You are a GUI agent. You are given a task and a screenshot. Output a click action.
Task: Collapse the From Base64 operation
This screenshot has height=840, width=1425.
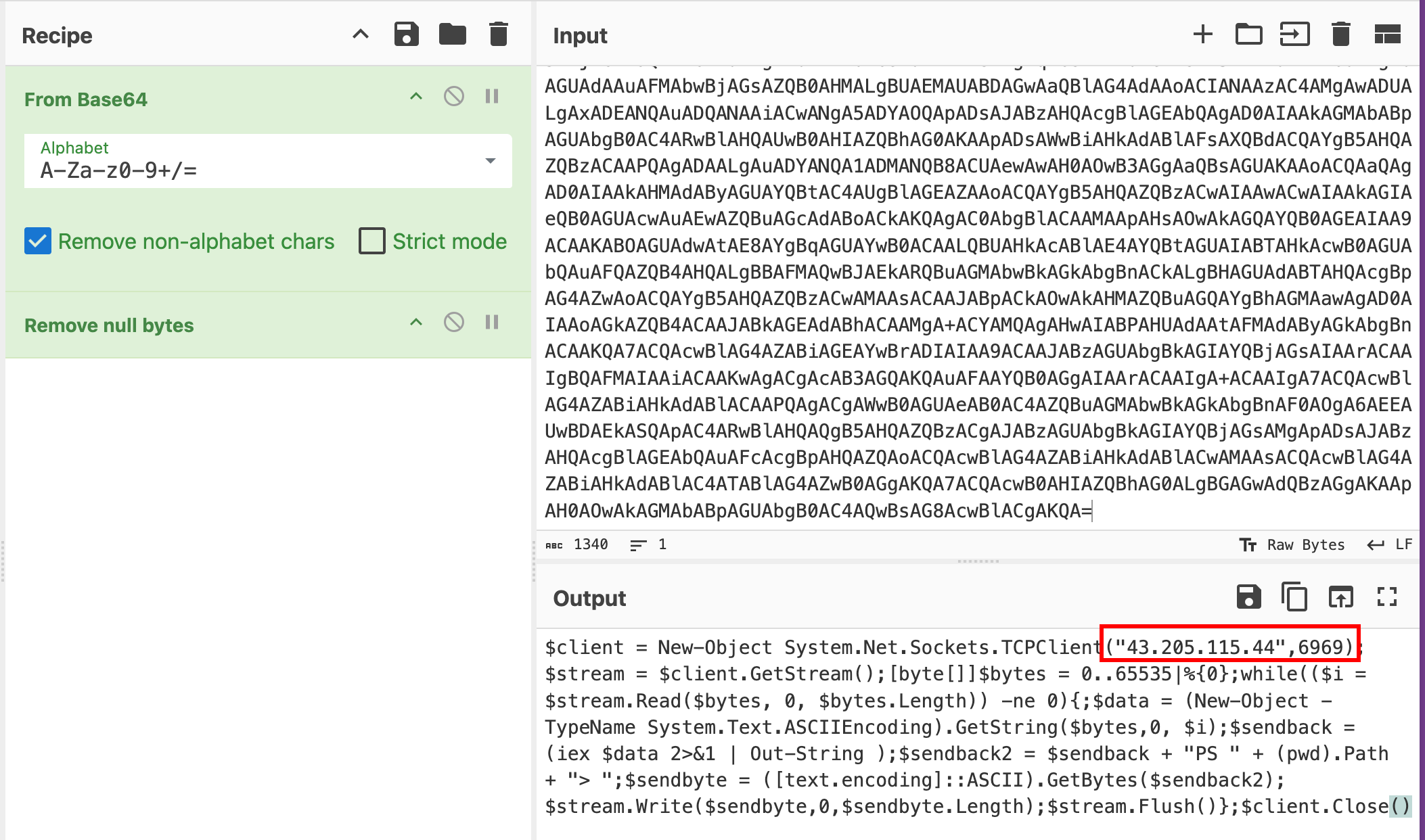point(416,97)
